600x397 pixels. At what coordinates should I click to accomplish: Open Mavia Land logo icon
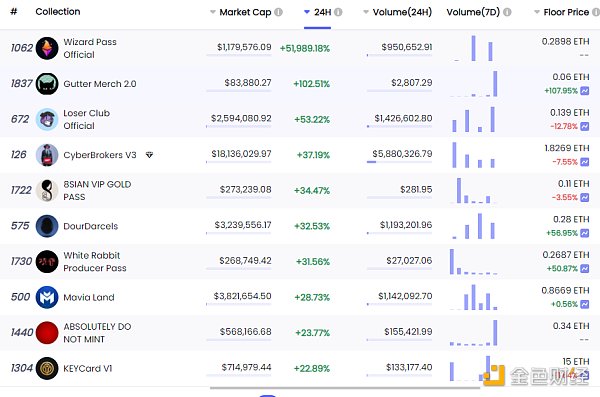pos(47,297)
